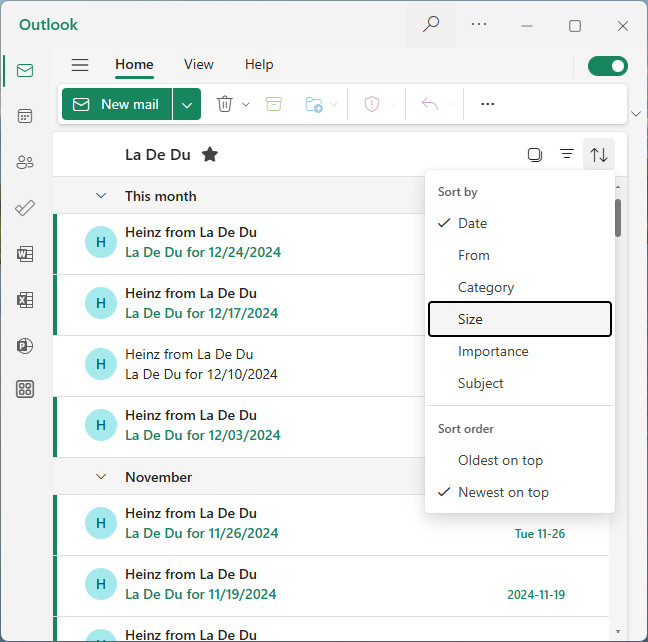Open email La De Du for 12/03/2024
The height and width of the screenshot is (642, 648).
(x=240, y=427)
